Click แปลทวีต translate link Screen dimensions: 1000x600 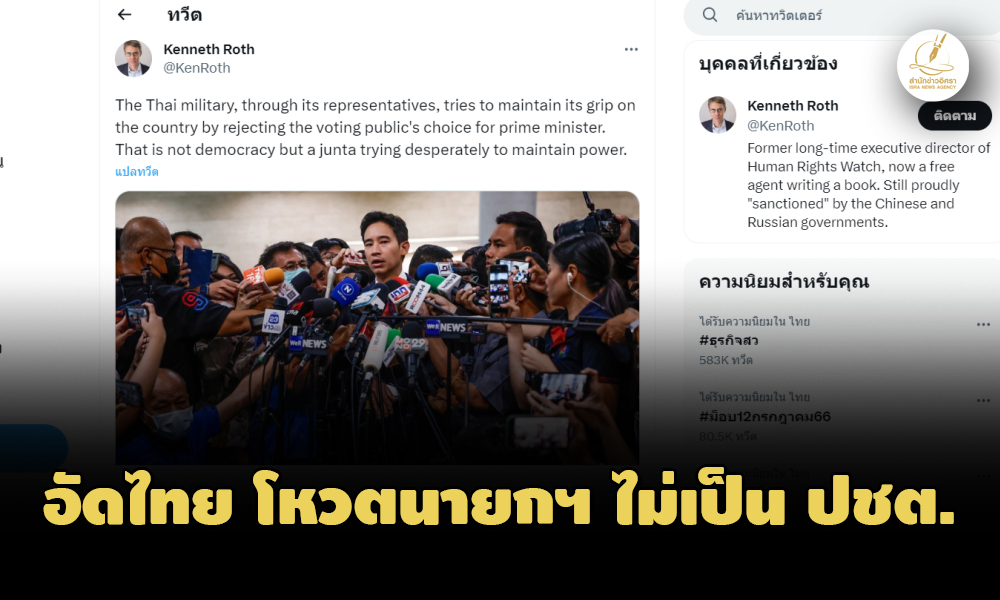click(x=136, y=172)
